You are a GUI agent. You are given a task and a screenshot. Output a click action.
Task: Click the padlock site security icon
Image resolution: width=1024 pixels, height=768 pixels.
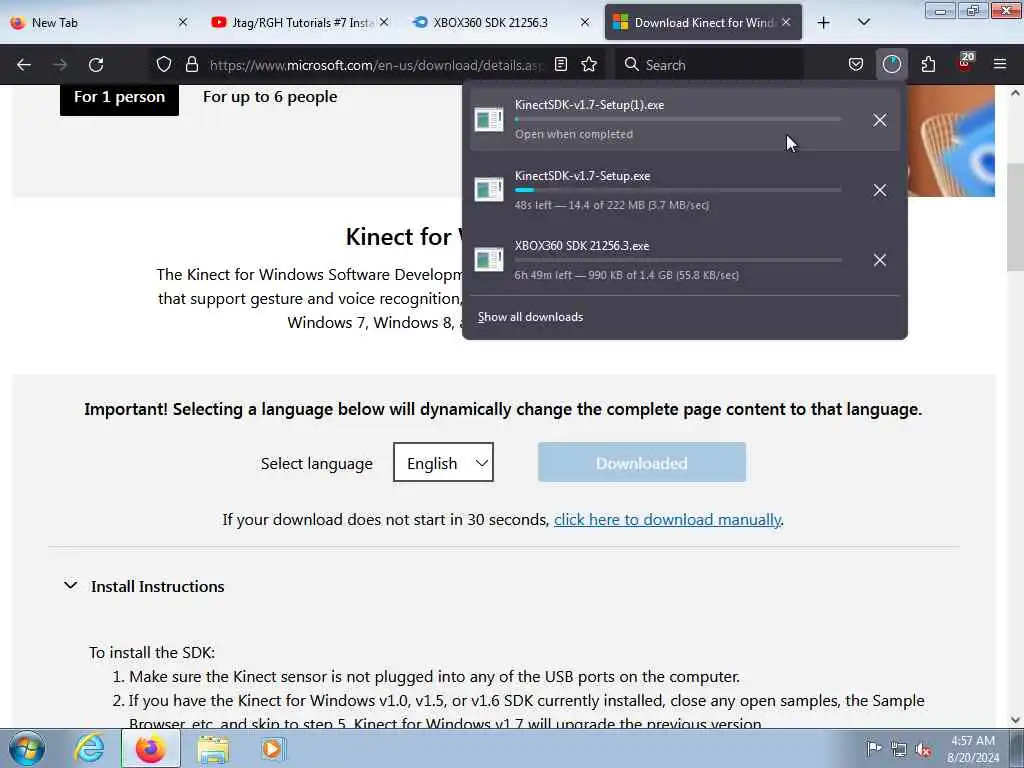coord(191,64)
